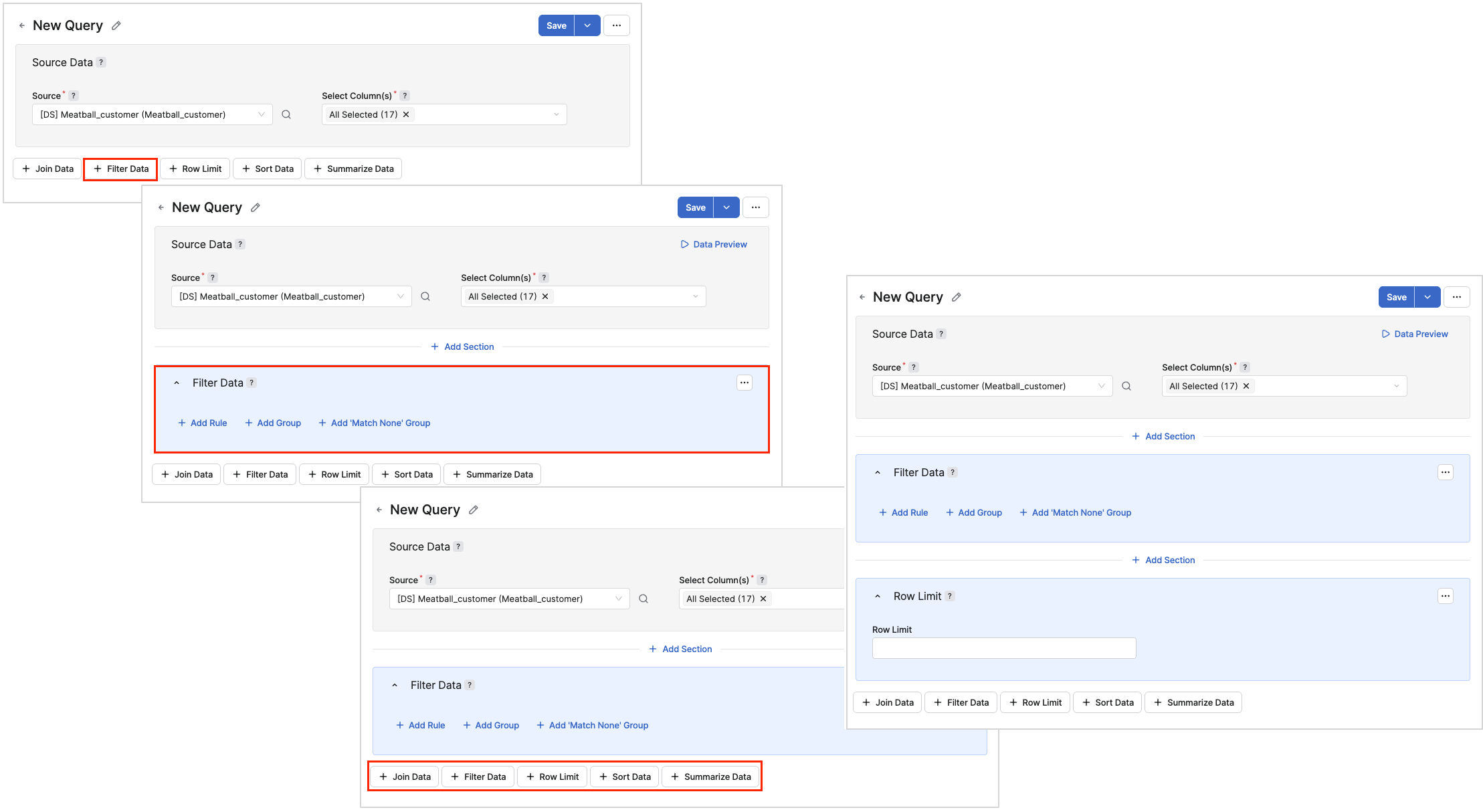Click Join Data in red-outlined button row
The image size is (1483, 812).
(405, 777)
